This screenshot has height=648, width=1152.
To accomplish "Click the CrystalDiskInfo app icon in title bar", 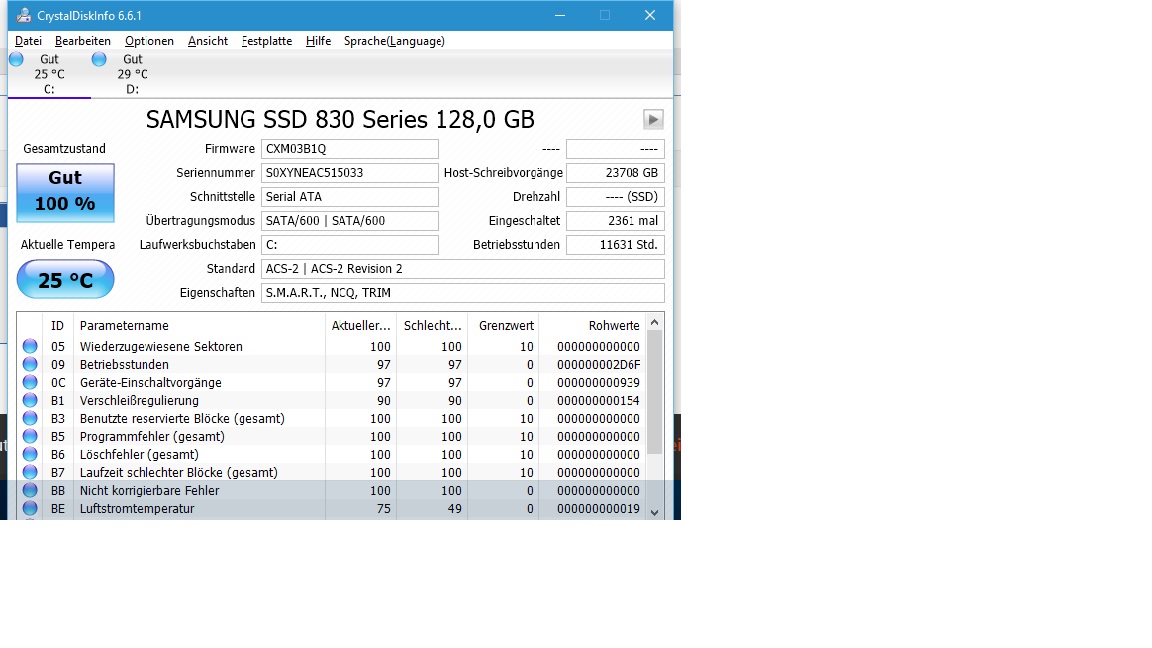I will tap(24, 15).
